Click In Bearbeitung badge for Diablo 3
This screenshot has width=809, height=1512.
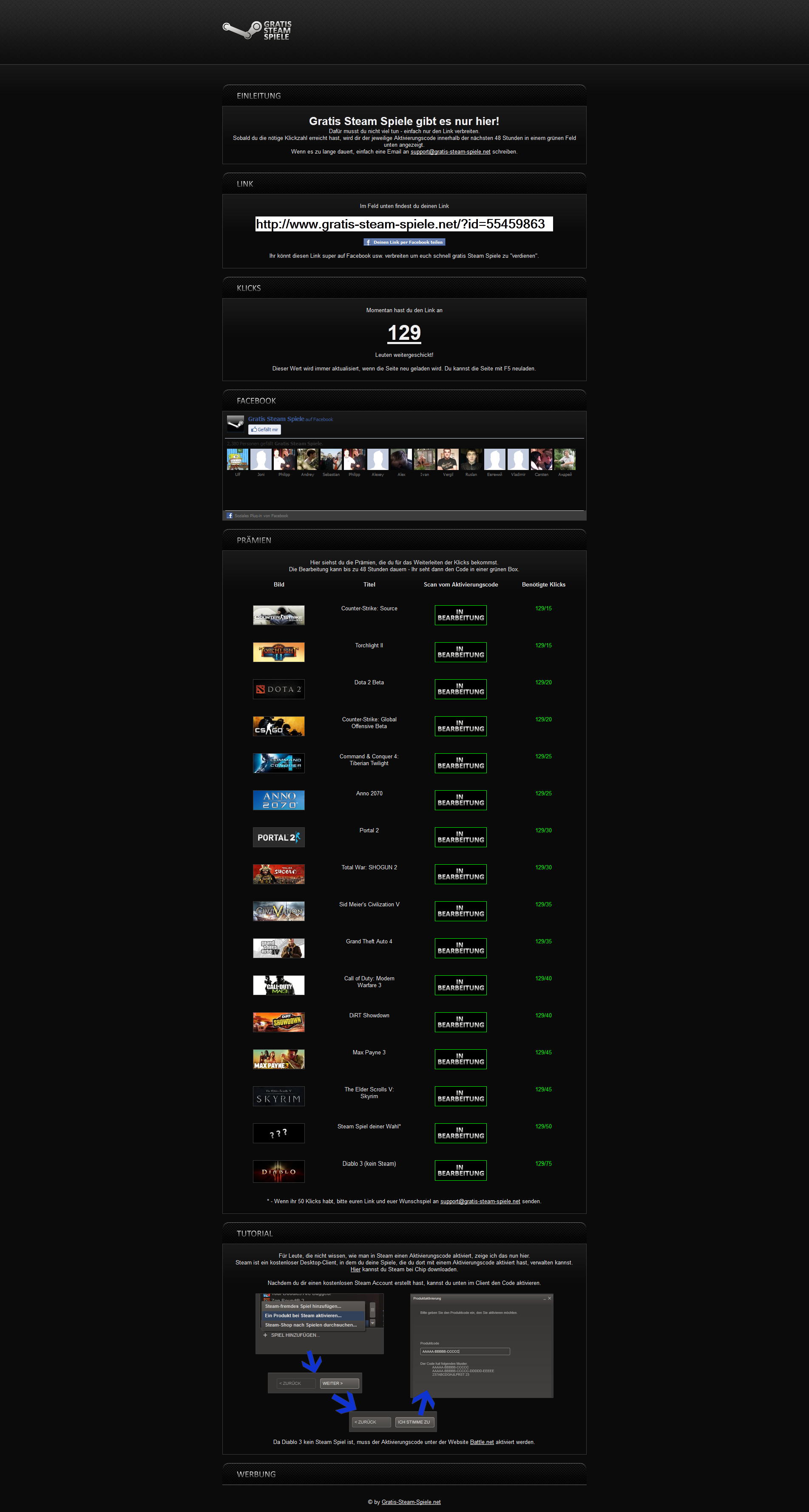pyautogui.click(x=460, y=1170)
